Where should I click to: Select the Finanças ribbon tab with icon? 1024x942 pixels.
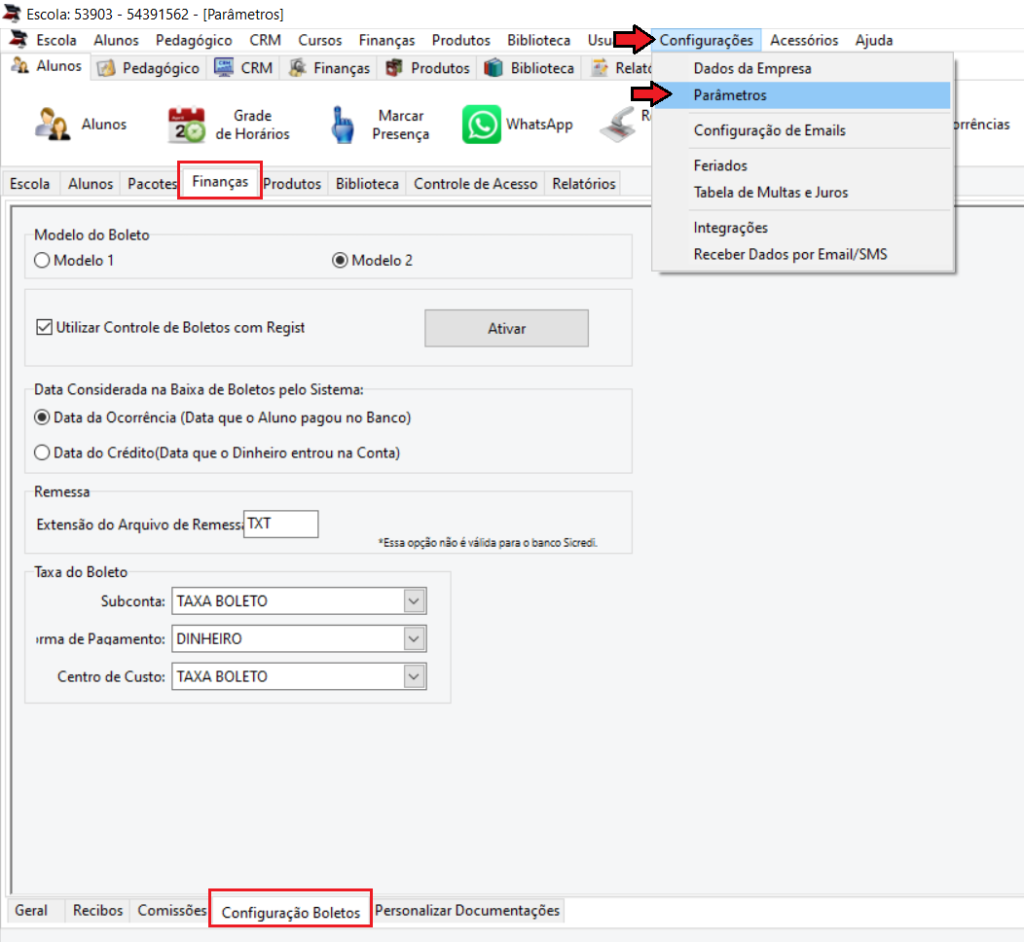[x=329, y=68]
